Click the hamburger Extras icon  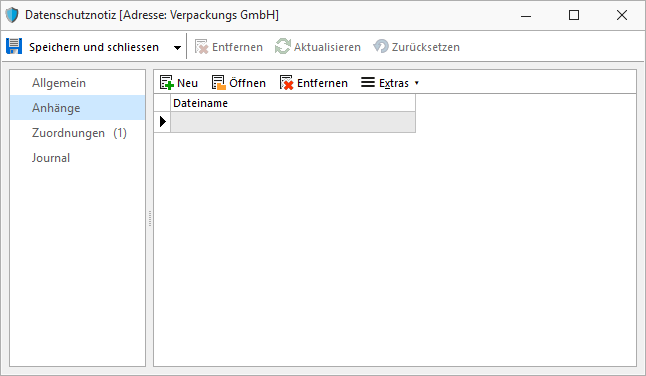tap(368, 82)
